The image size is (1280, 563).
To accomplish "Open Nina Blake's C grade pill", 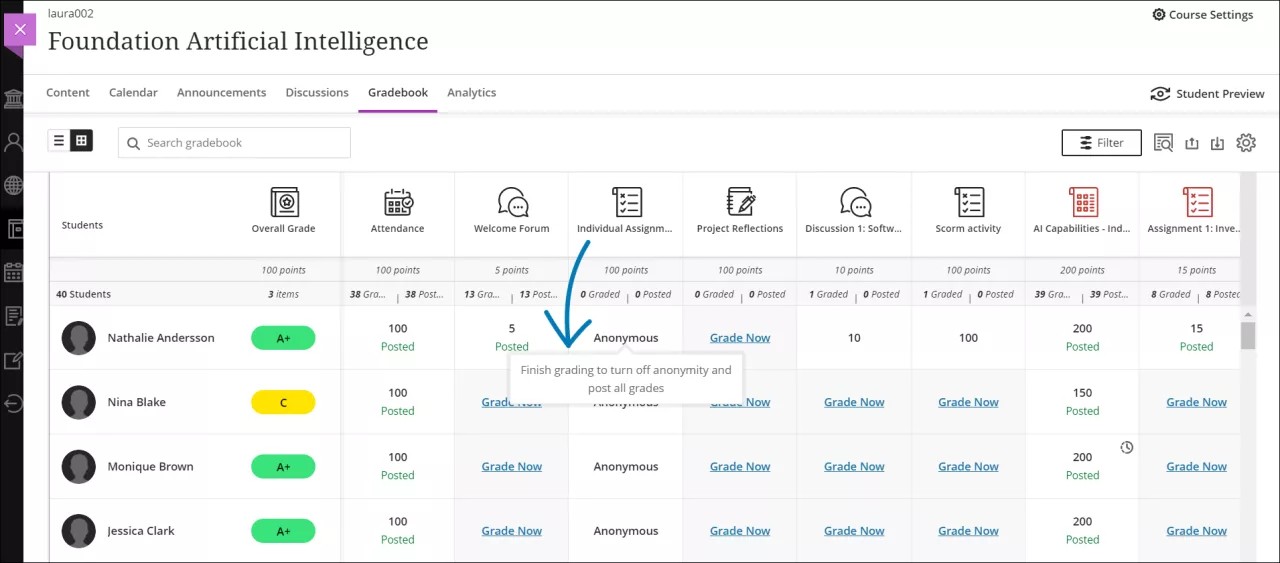I will (283, 402).
